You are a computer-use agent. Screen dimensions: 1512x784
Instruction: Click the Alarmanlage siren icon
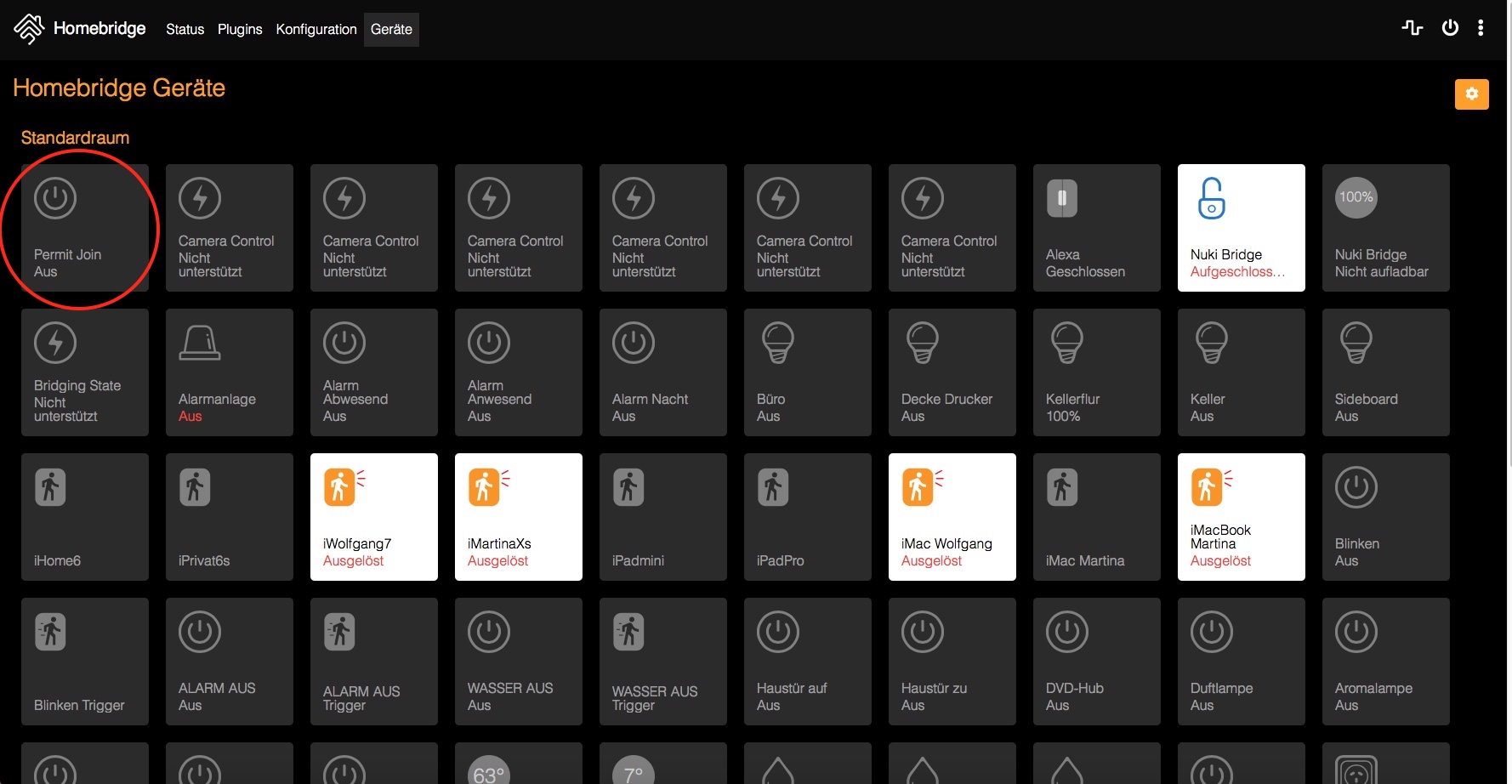coord(200,343)
